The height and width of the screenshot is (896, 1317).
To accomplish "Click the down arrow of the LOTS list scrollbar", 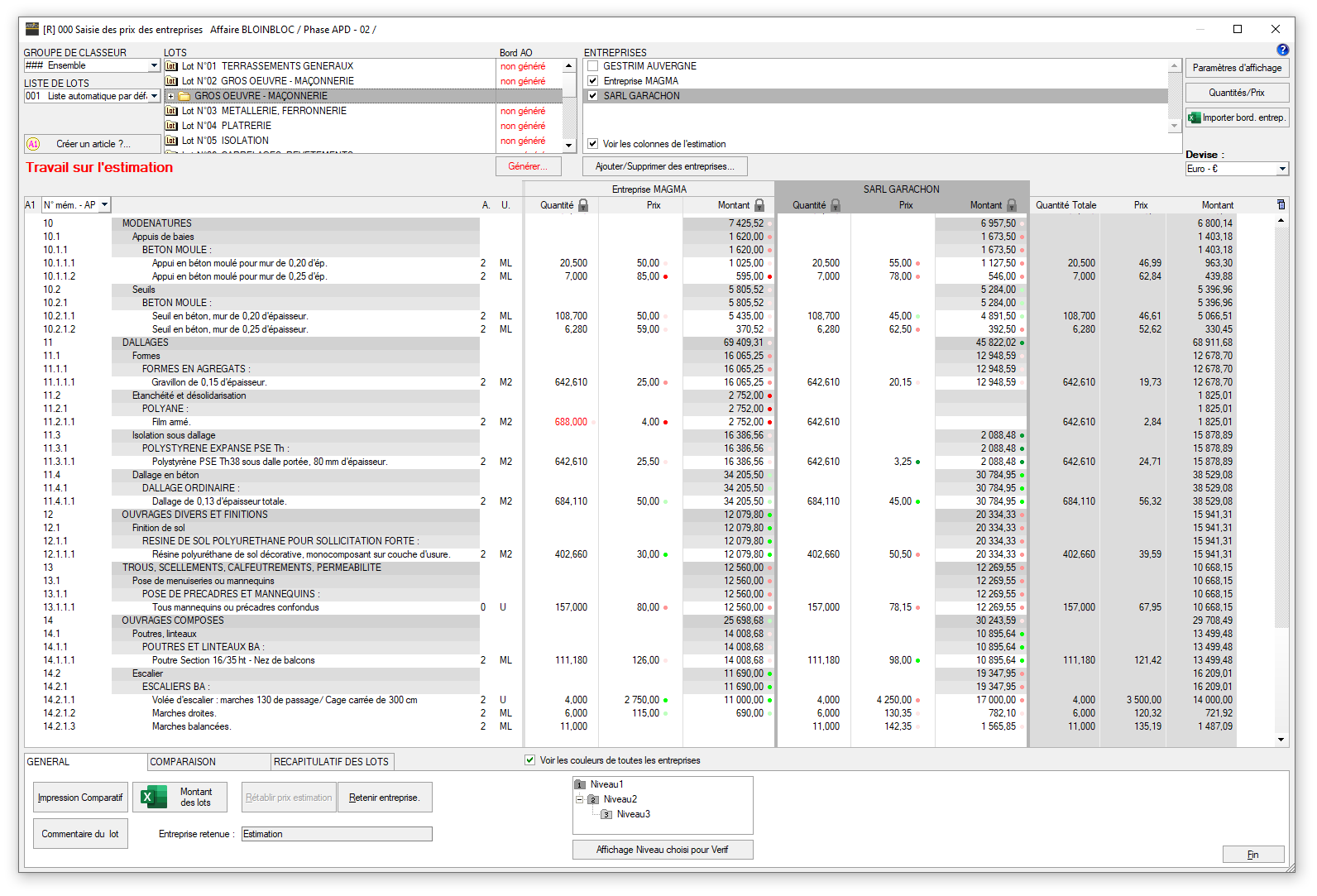I will (x=569, y=146).
